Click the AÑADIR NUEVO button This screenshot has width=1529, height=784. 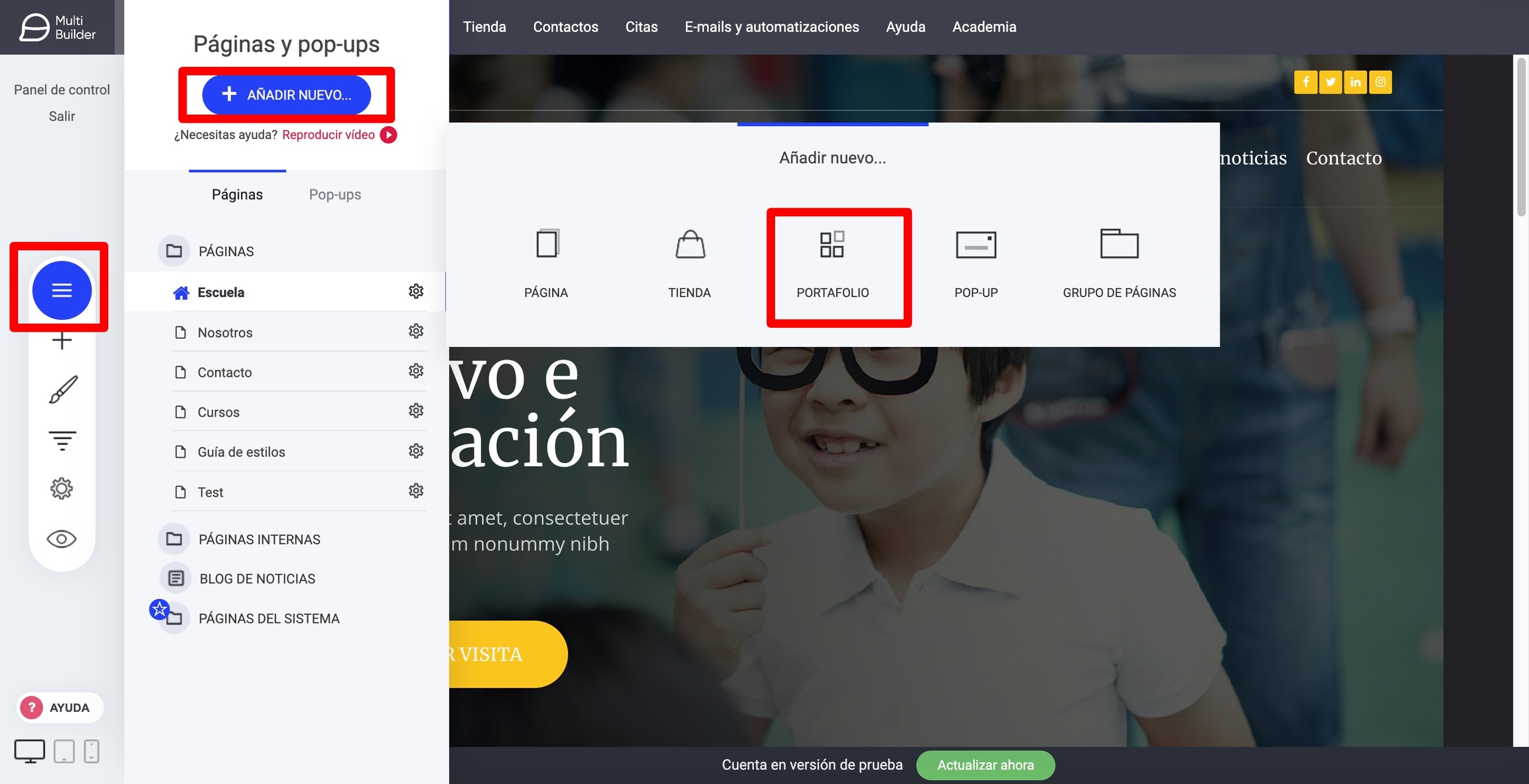click(x=287, y=95)
